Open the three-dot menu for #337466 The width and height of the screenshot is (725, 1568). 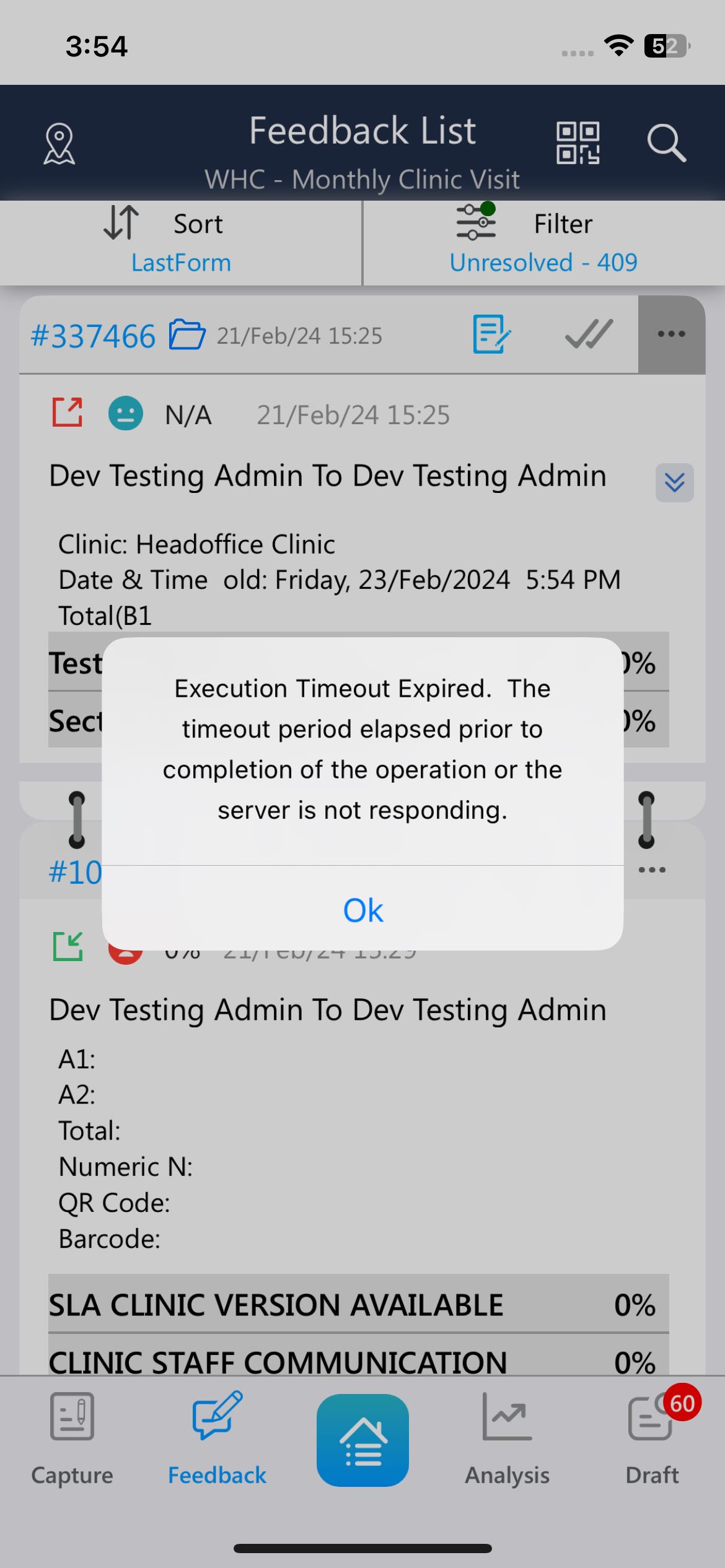point(671,334)
